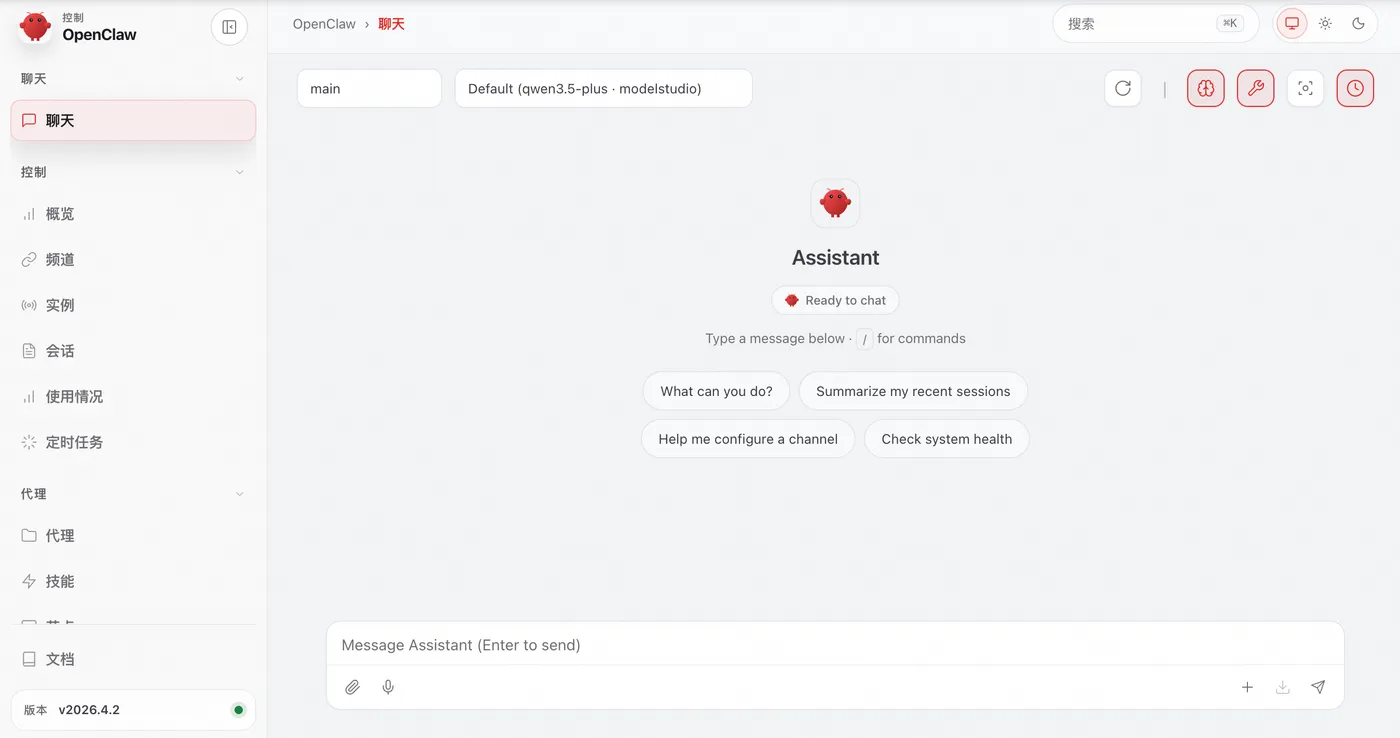Send the message with the paper plane icon
1400x738 pixels.
1318,688
